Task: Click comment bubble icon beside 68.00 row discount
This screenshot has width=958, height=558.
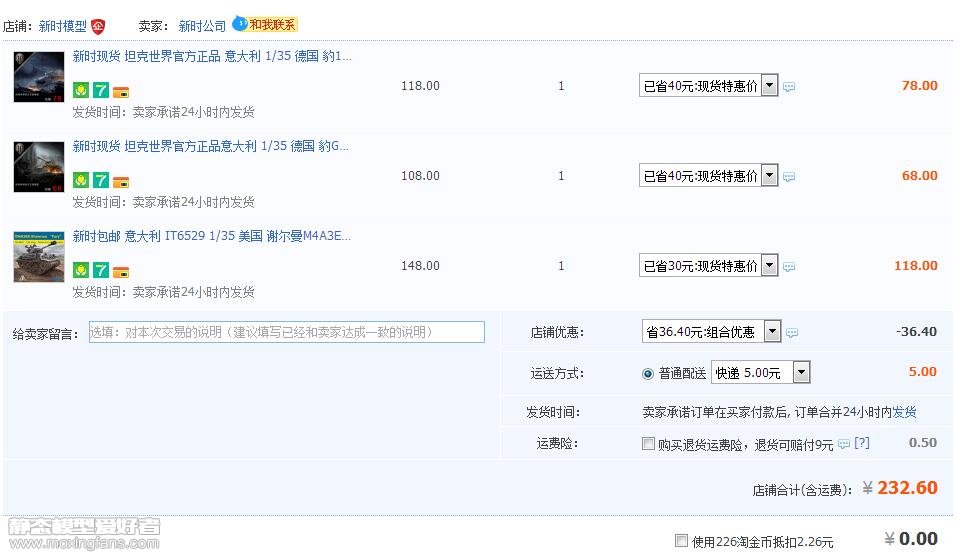Action: coord(789,177)
